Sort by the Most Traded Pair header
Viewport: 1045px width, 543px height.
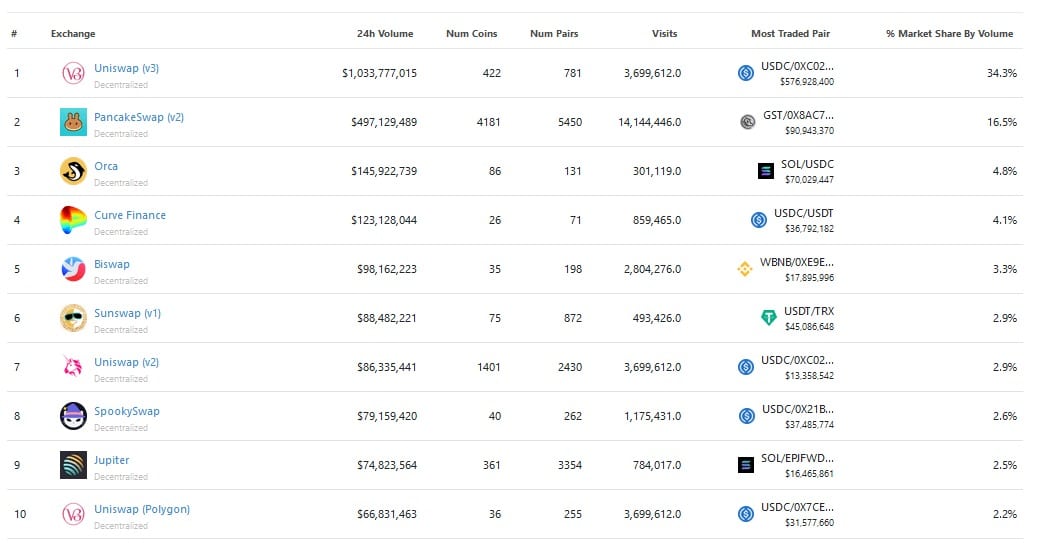click(790, 33)
